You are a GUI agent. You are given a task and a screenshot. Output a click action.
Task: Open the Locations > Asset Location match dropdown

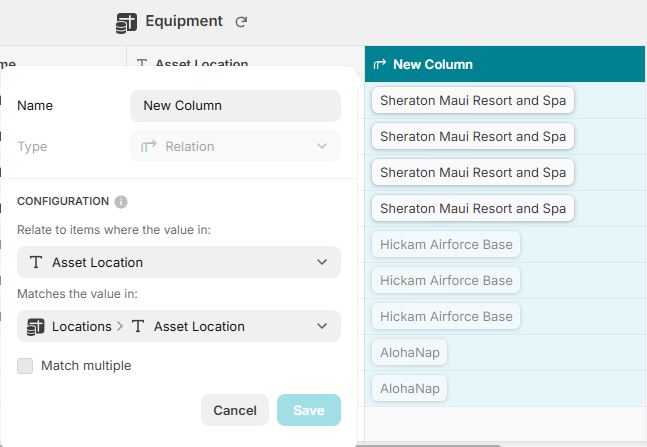[x=179, y=326]
